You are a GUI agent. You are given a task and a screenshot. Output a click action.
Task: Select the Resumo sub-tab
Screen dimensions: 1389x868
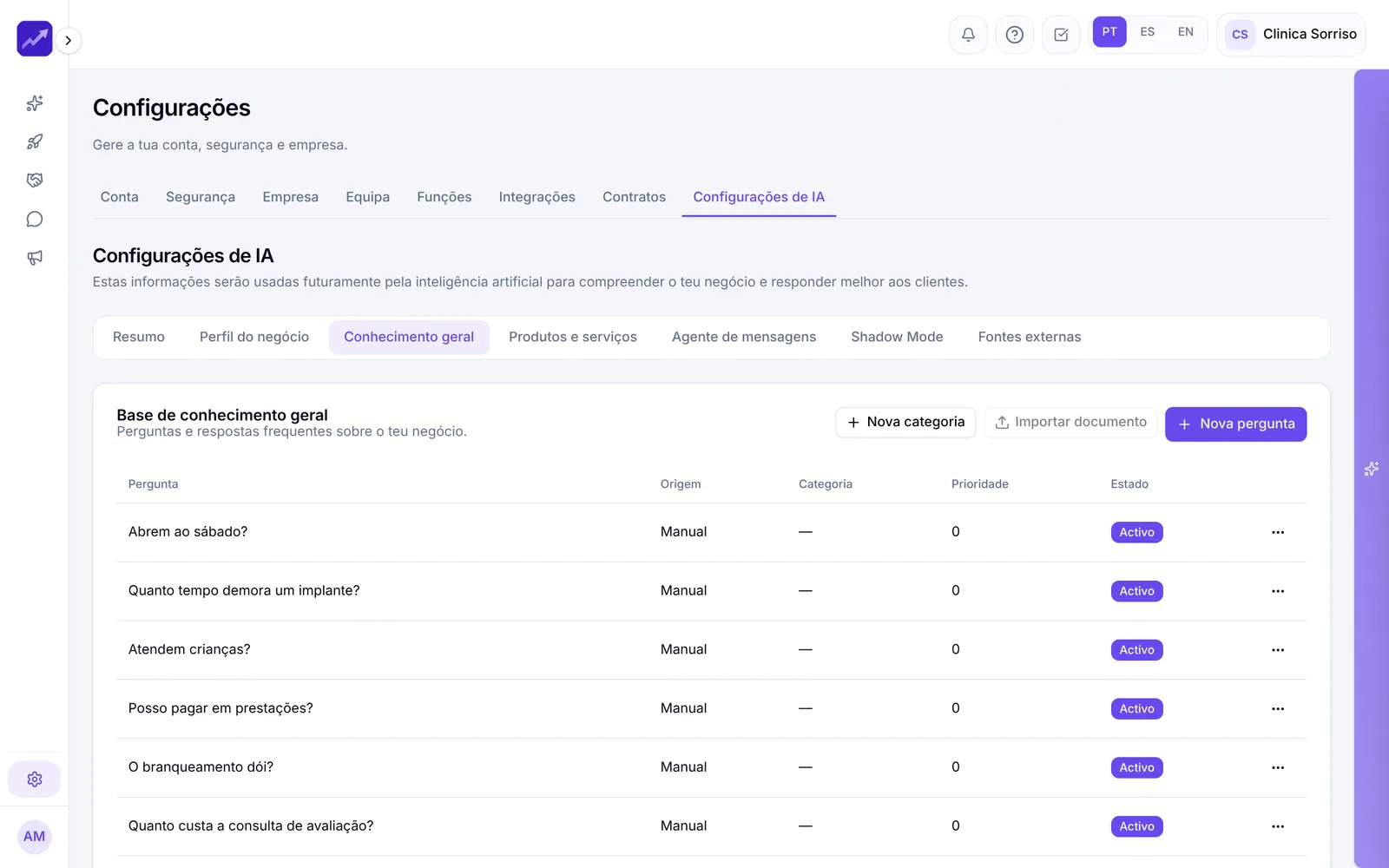pos(139,337)
